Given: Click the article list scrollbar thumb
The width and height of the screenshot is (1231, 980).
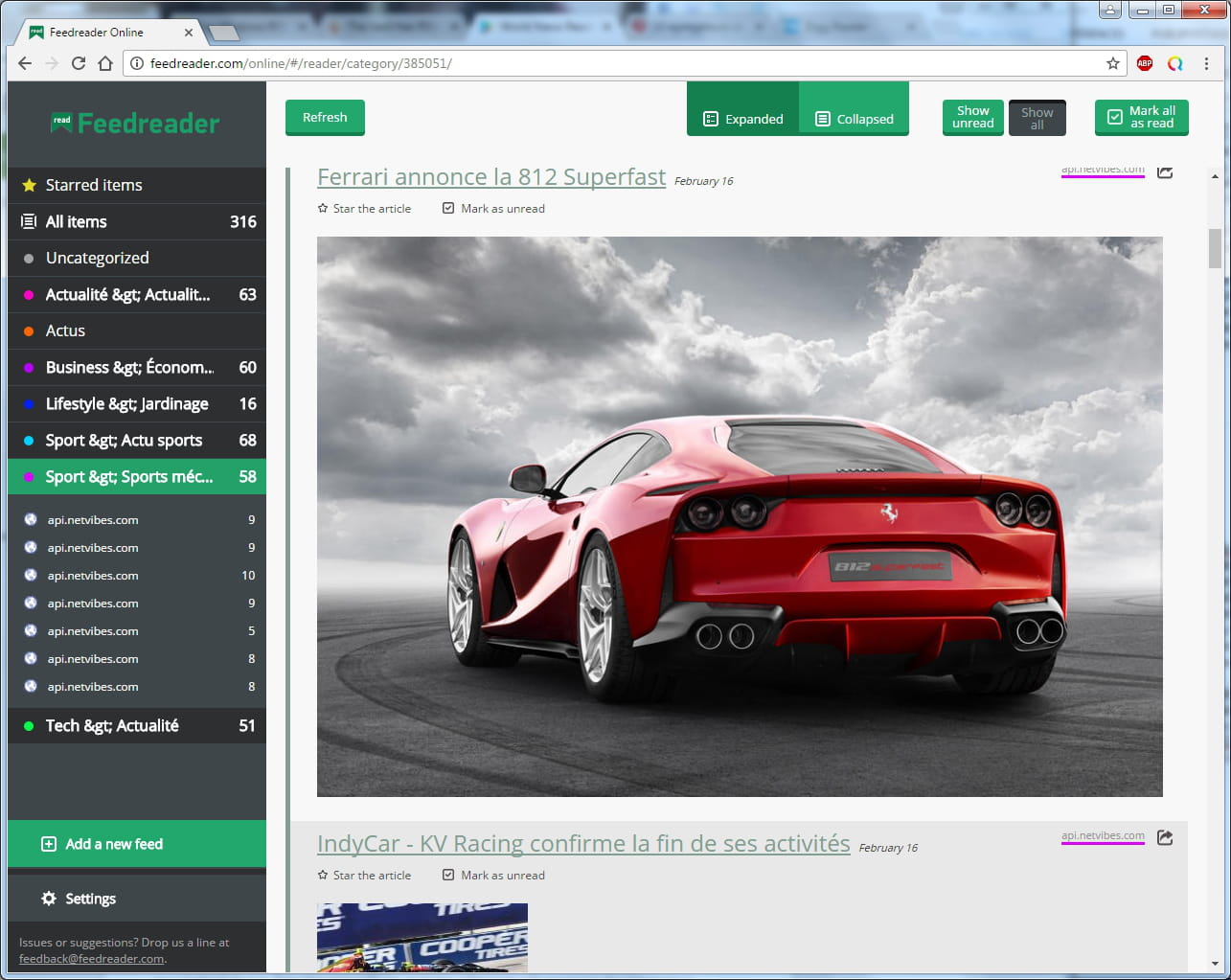Looking at the screenshot, I should pyautogui.click(x=1215, y=249).
